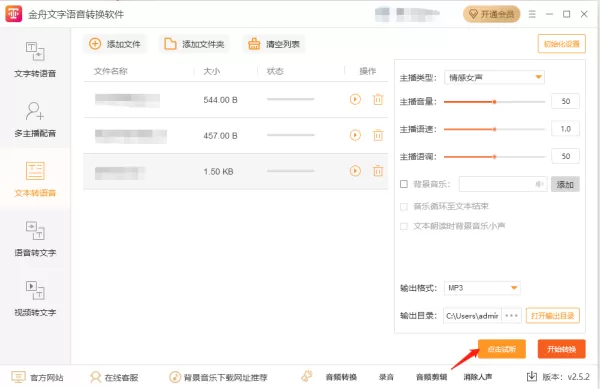This screenshot has height=389, width=600.
Task: Click the 状态 column header
Action: coord(275,71)
